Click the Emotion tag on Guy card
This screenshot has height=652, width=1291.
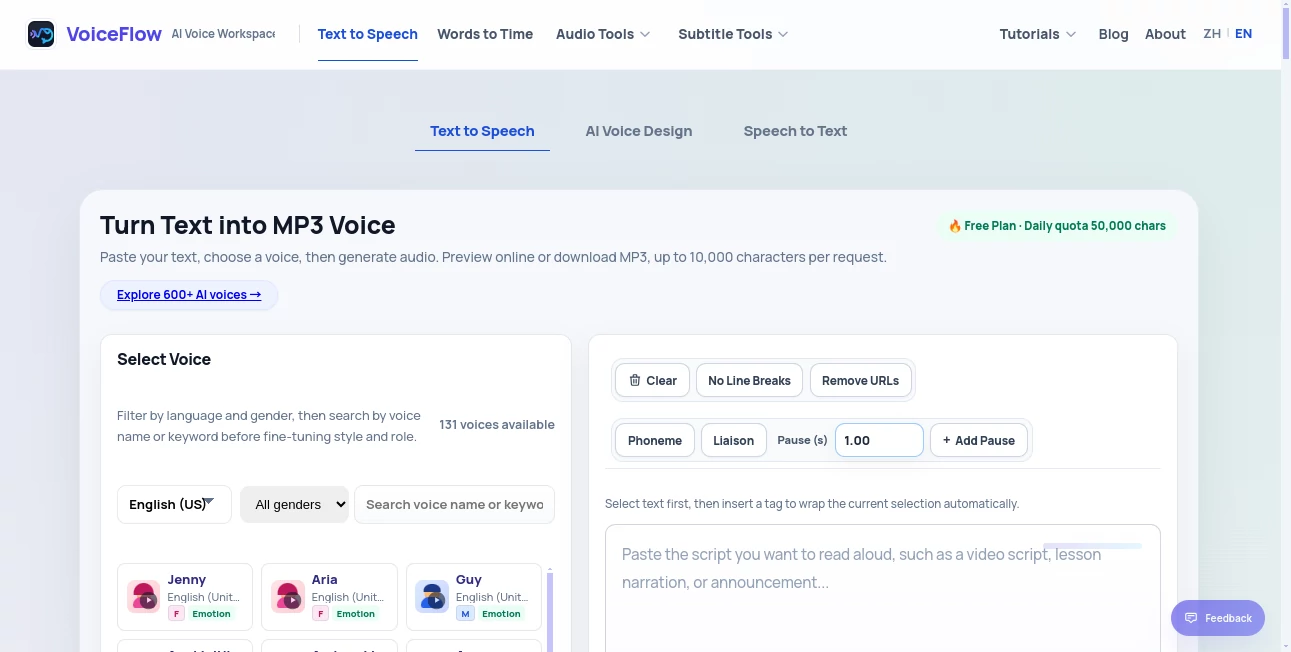pos(500,614)
